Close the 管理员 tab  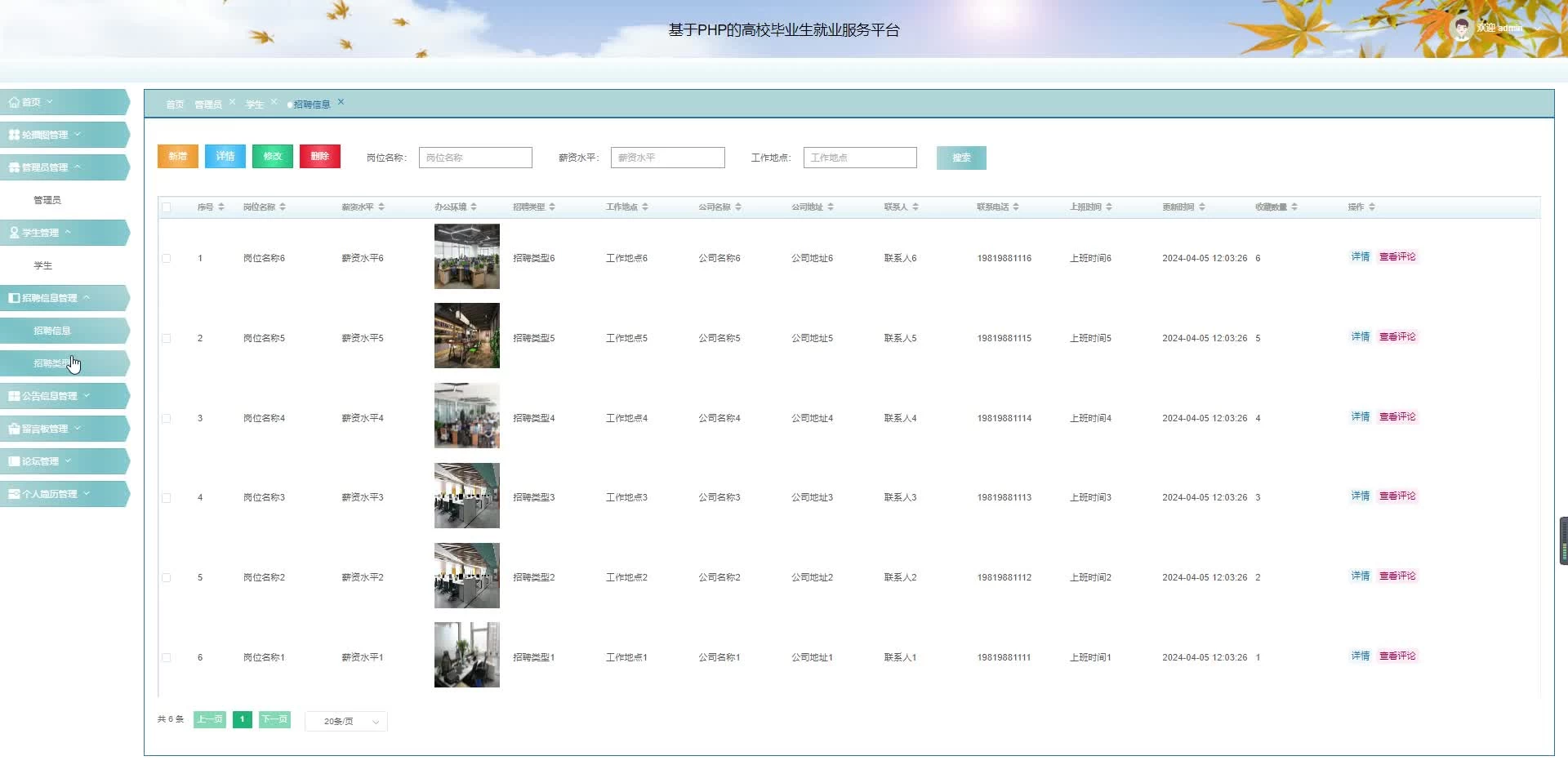(x=233, y=102)
